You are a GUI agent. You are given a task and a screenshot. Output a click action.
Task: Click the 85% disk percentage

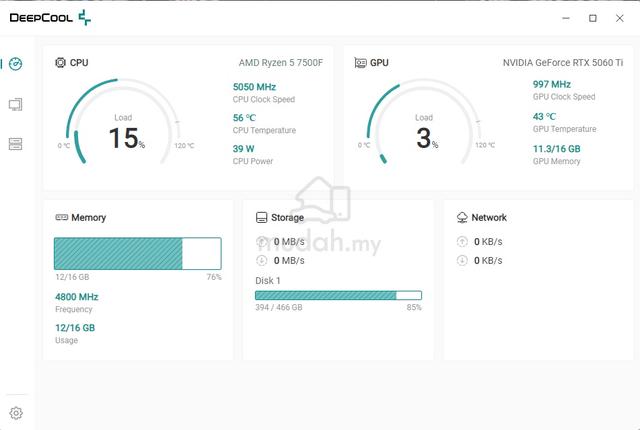[414, 307]
